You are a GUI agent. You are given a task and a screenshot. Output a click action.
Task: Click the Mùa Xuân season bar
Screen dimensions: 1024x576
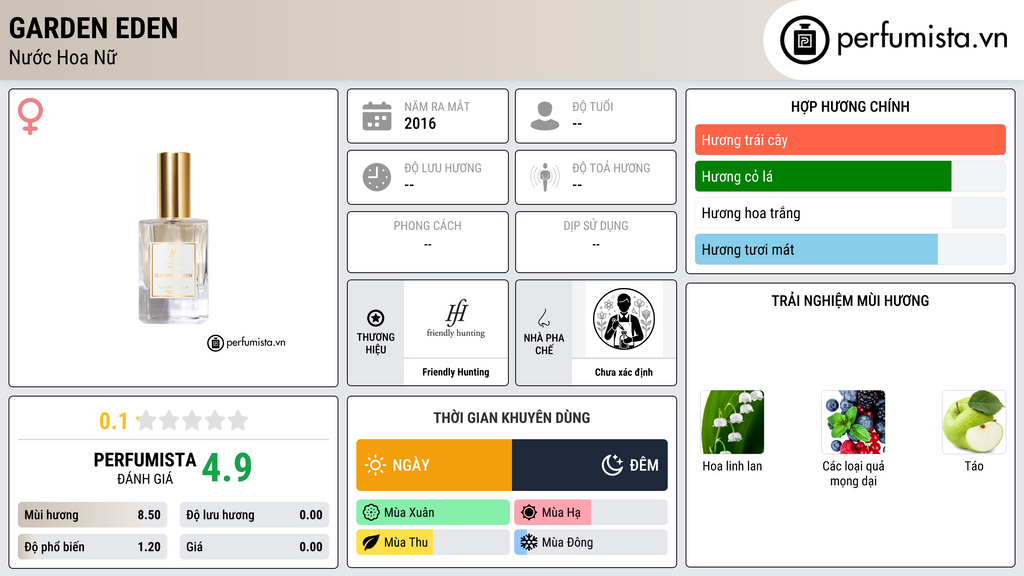433,513
